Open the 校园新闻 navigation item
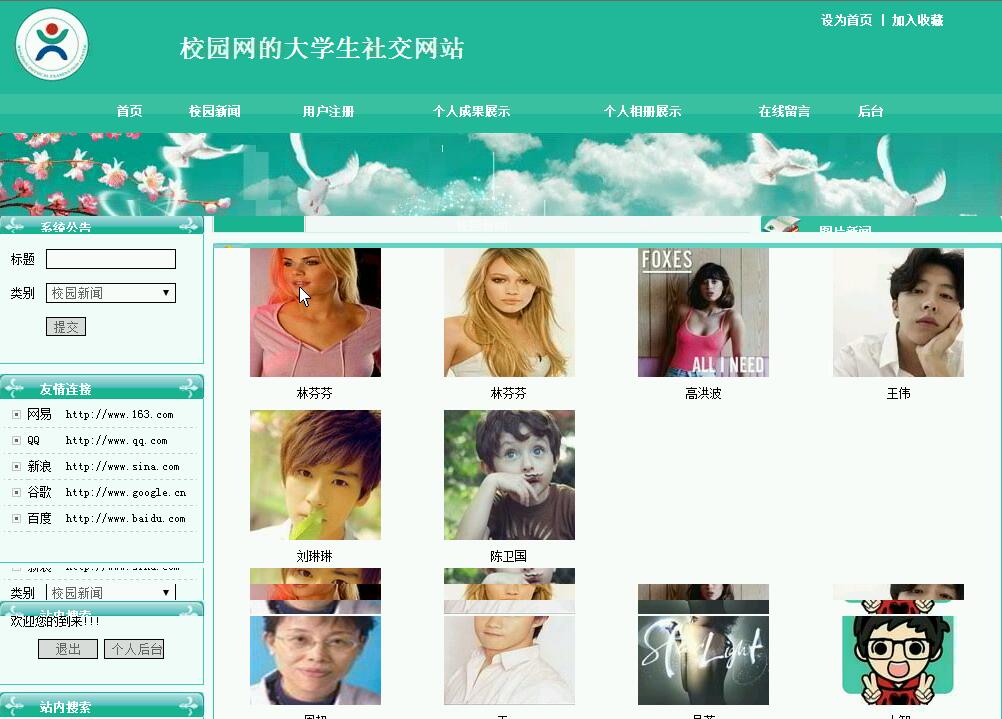 215,111
